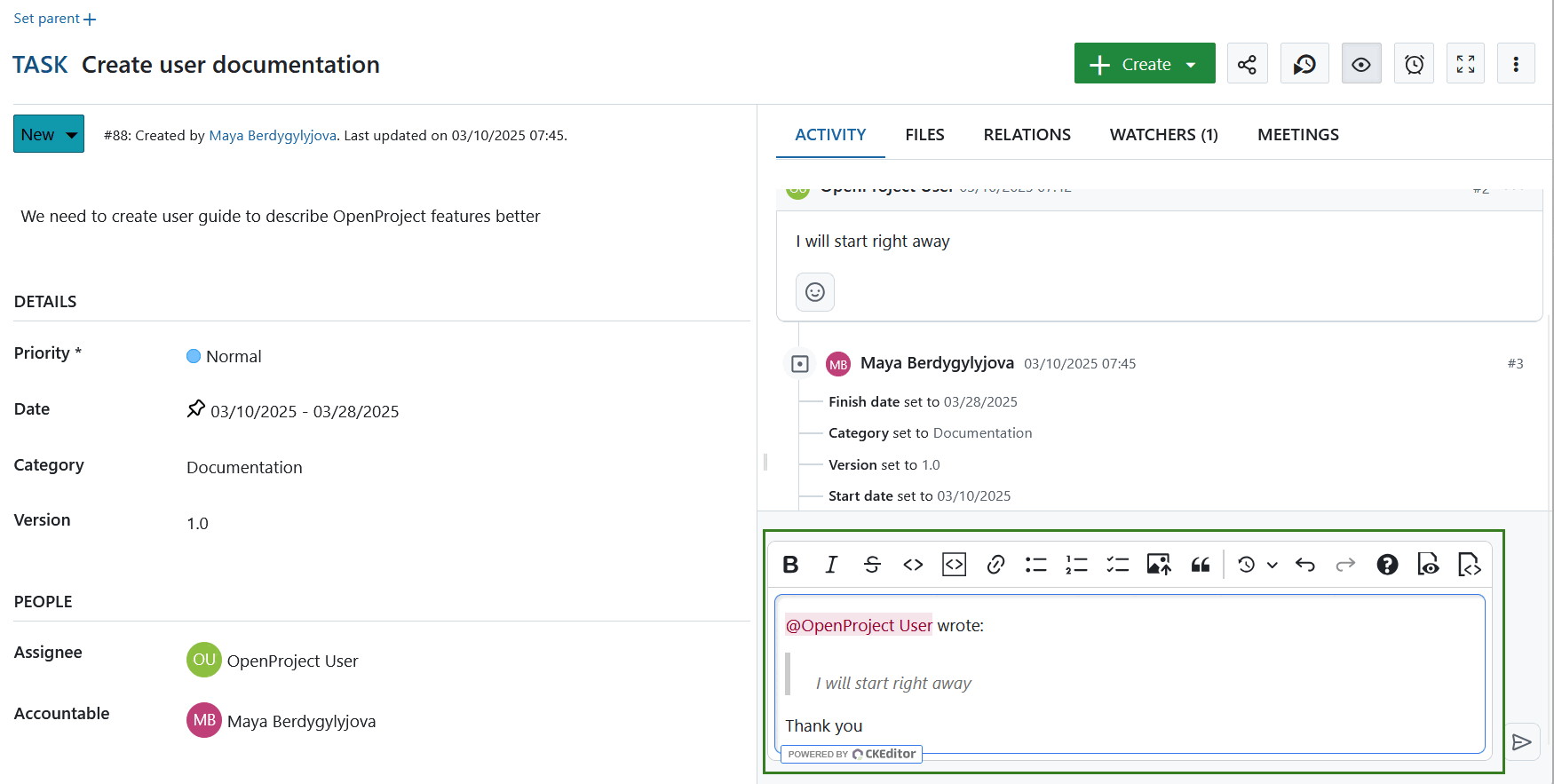The image size is (1554, 784).
Task: Insert image in comment editor
Action: [1158, 565]
